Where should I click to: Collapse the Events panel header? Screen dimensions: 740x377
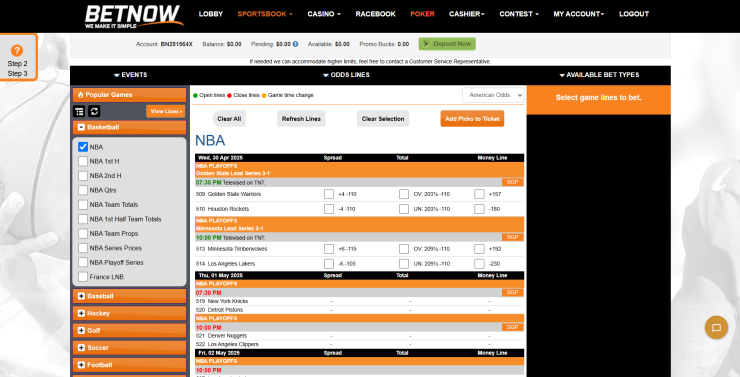[130, 75]
